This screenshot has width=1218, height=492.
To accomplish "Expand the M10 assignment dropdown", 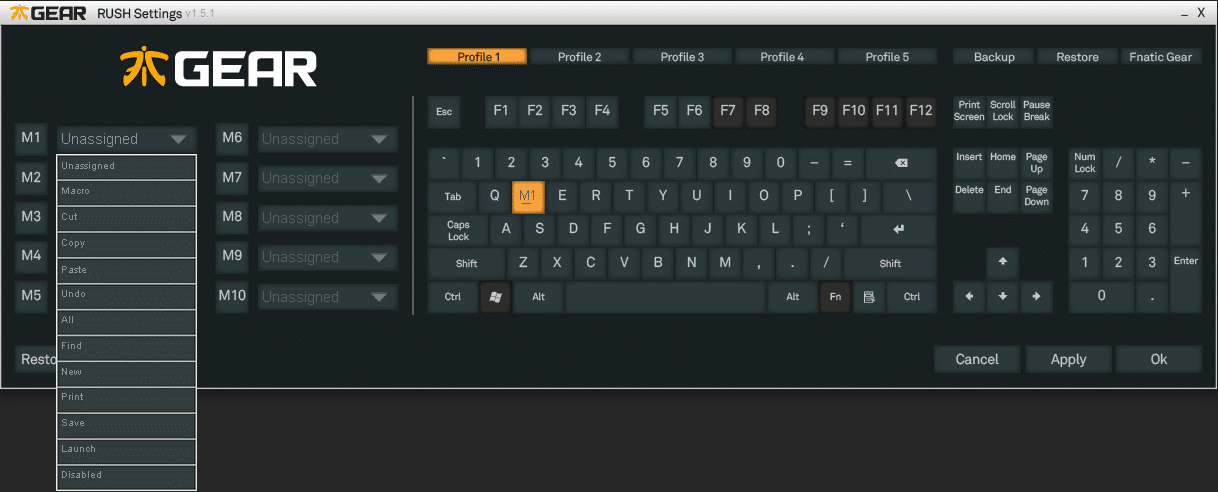I will click(378, 297).
